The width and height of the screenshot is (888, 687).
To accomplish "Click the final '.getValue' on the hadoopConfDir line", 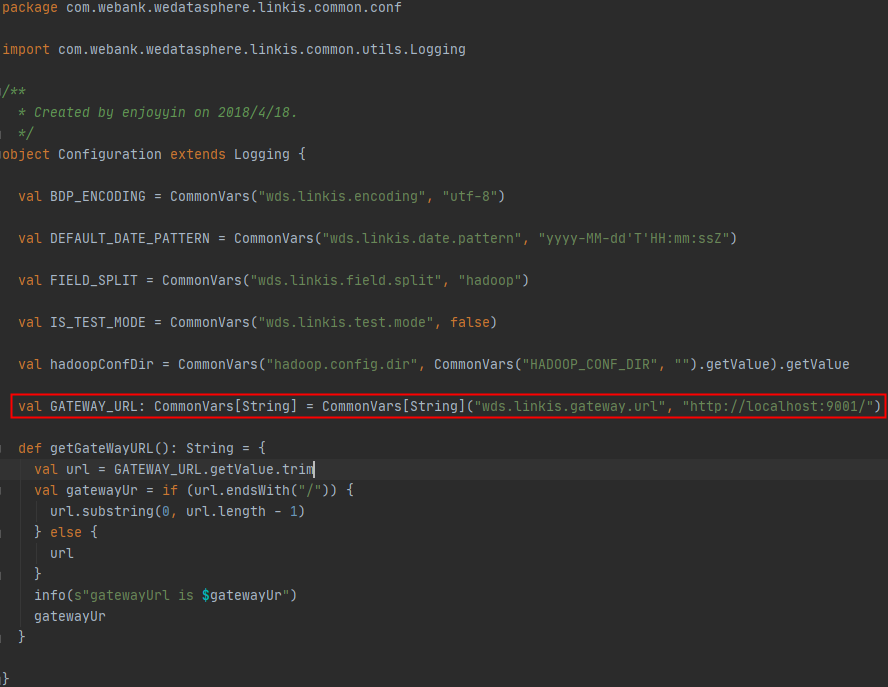I will tap(814, 364).
